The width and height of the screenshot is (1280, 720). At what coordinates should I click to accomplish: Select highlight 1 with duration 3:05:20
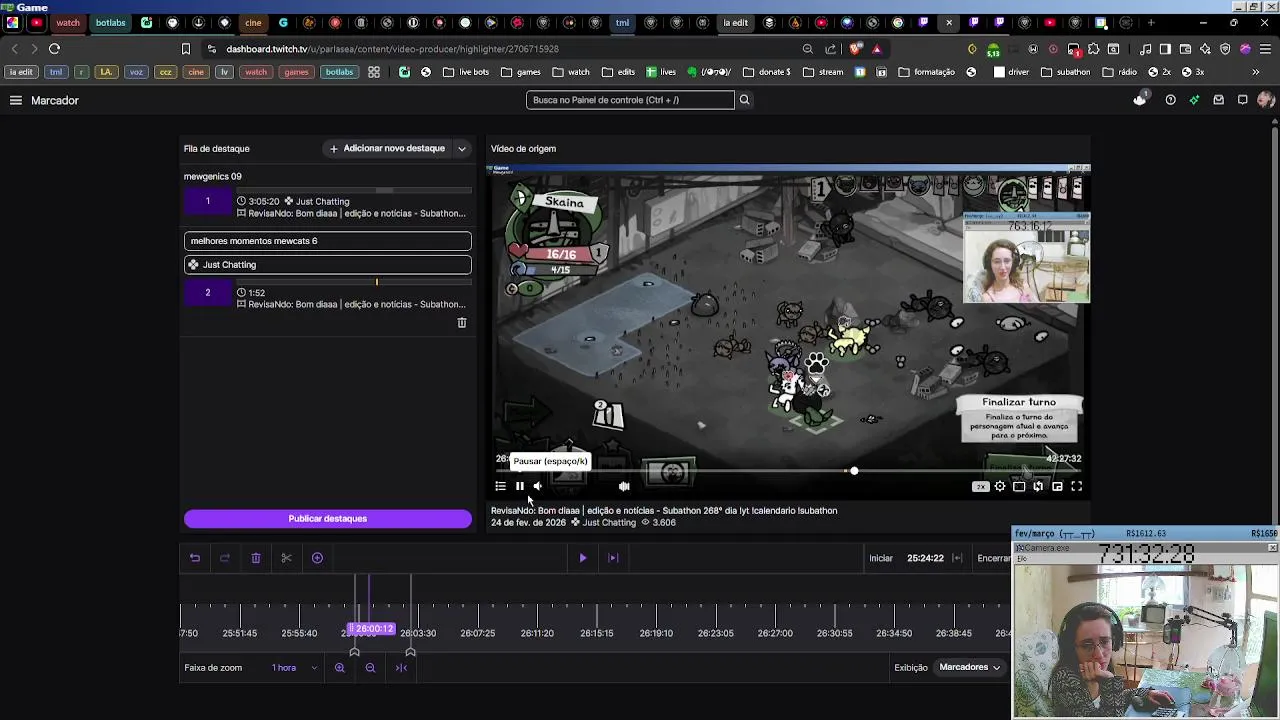(x=328, y=203)
